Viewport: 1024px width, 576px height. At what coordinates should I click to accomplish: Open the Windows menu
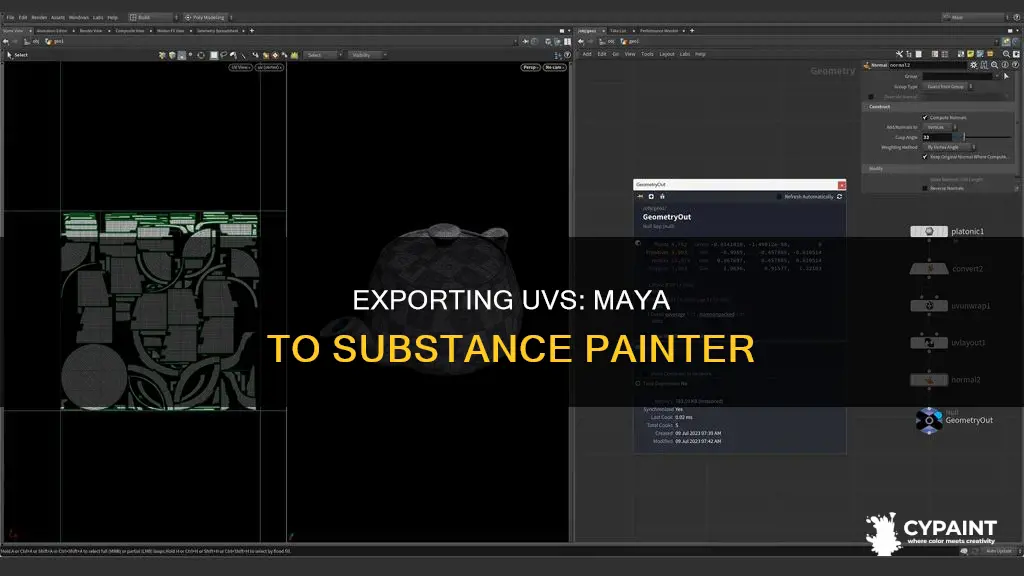78,18
